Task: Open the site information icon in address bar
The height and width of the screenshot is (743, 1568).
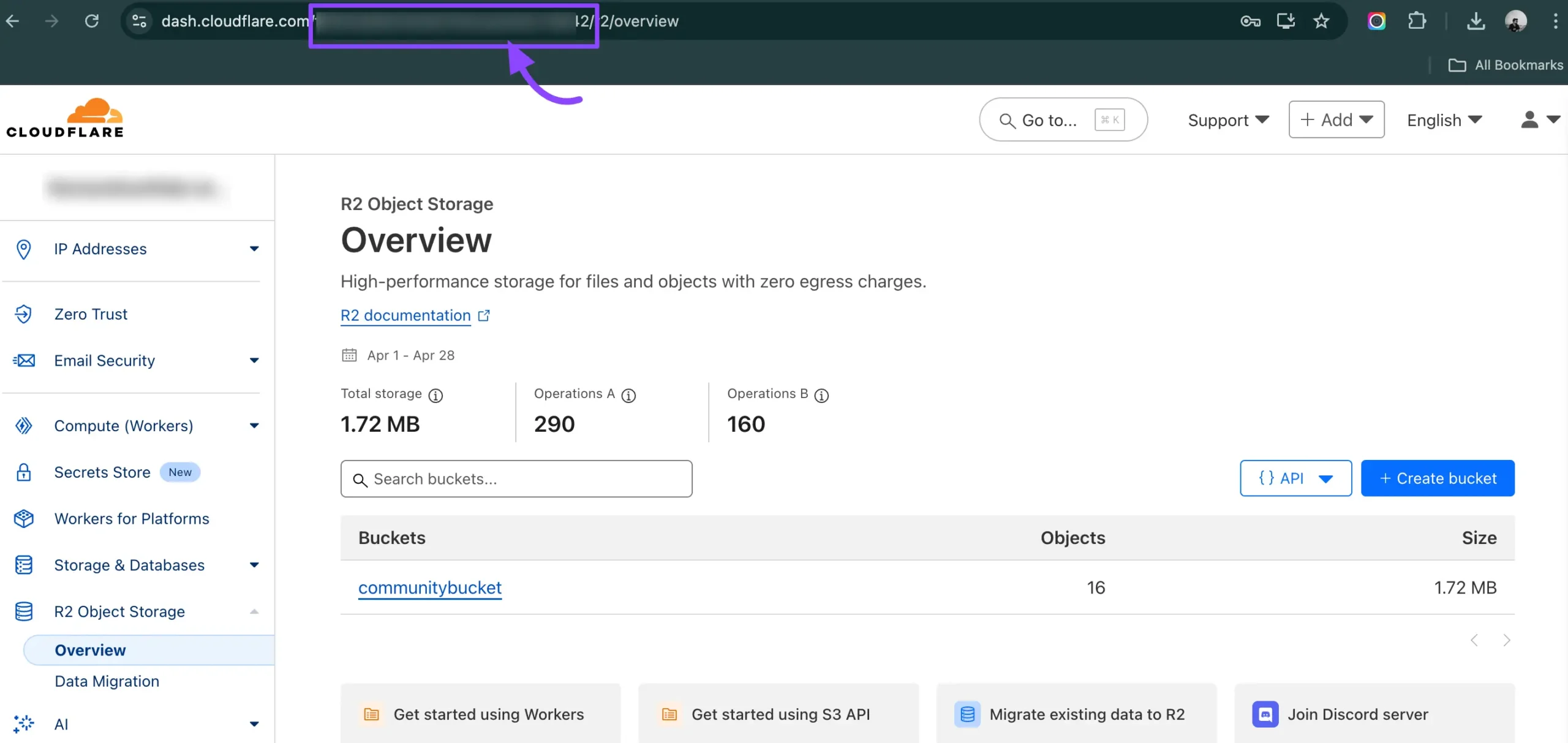Action: (140, 21)
